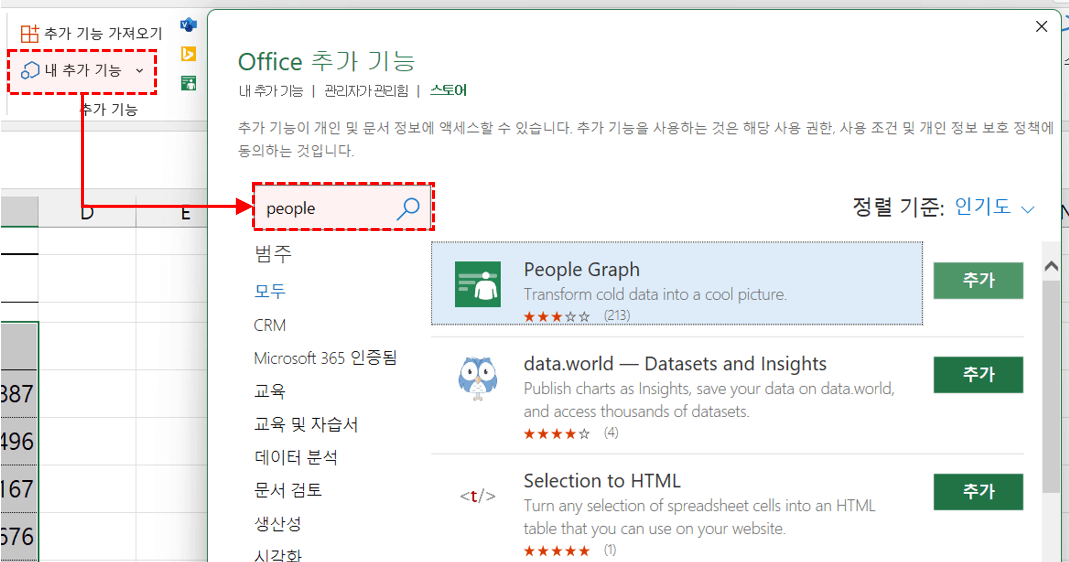Select the 스토어 tab

click(448, 91)
